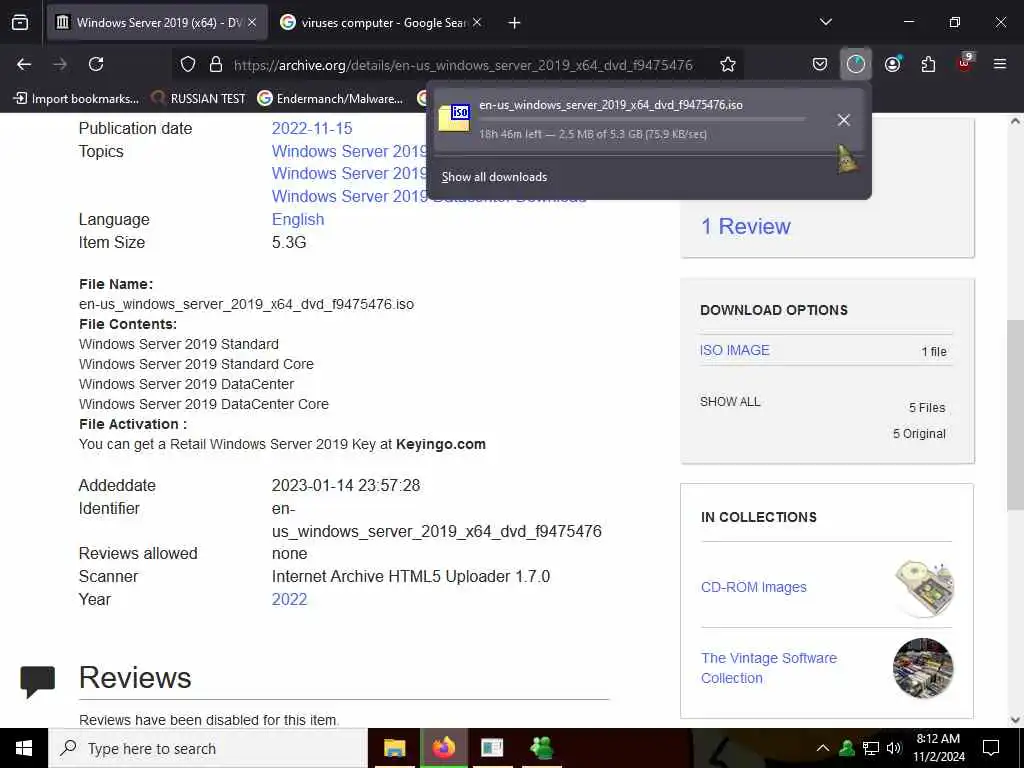
Task: Open the English language link
Action: pyautogui.click(x=298, y=219)
